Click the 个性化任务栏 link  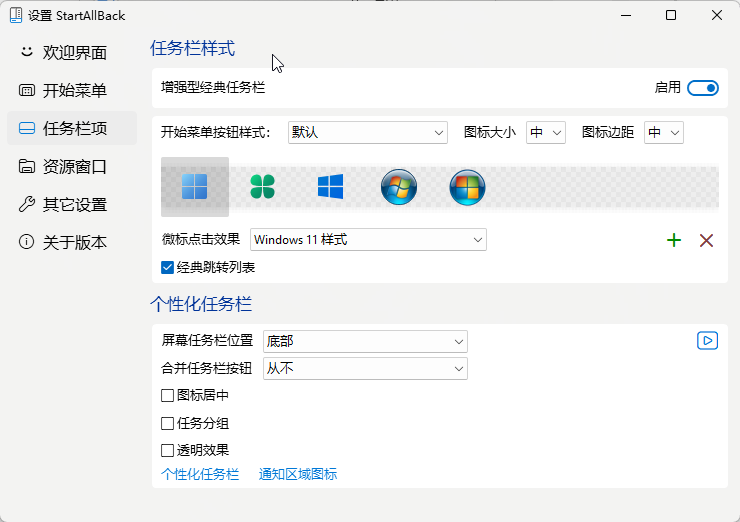pos(200,474)
